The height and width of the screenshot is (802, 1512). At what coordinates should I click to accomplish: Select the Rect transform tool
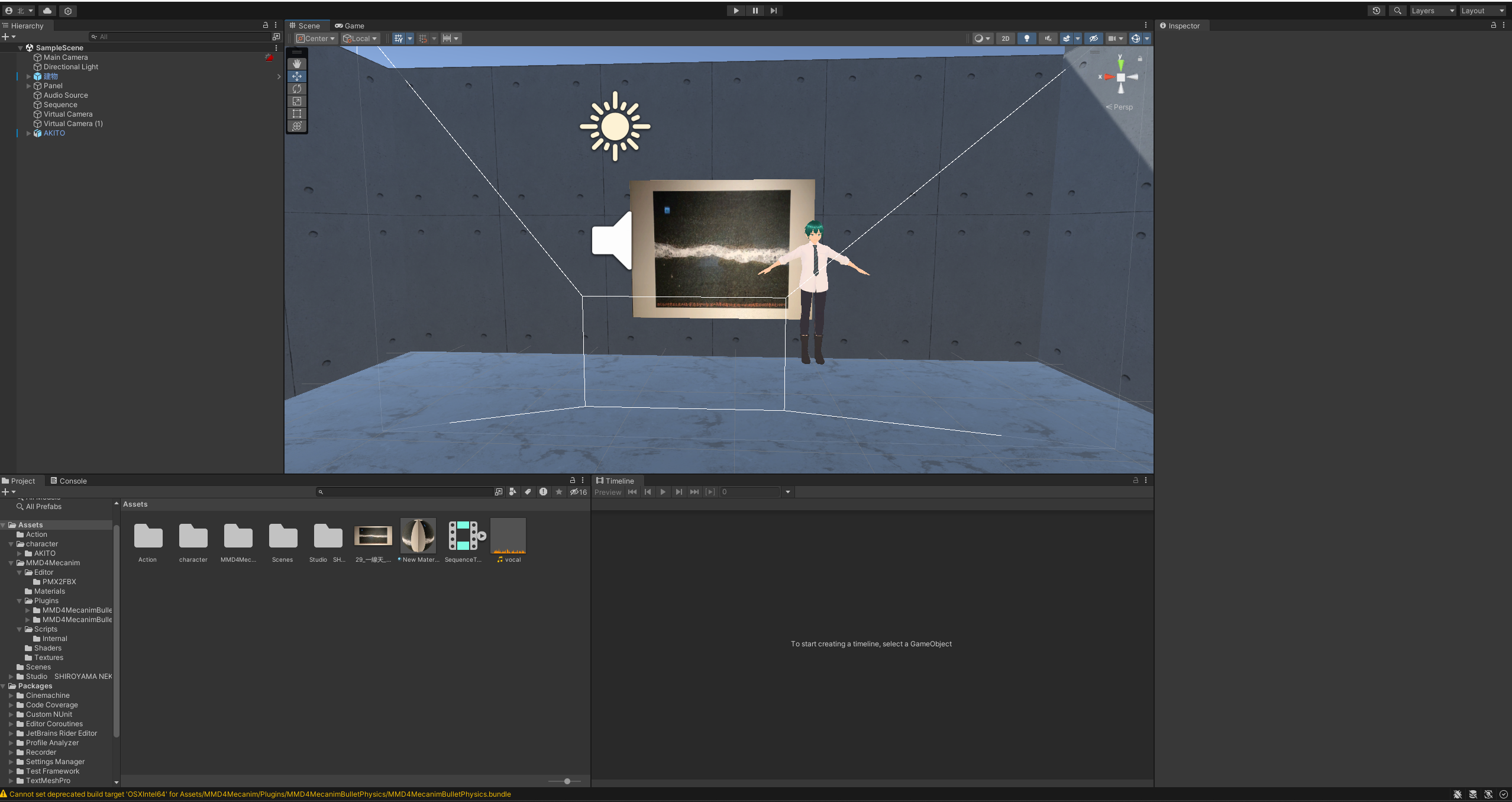point(297,114)
